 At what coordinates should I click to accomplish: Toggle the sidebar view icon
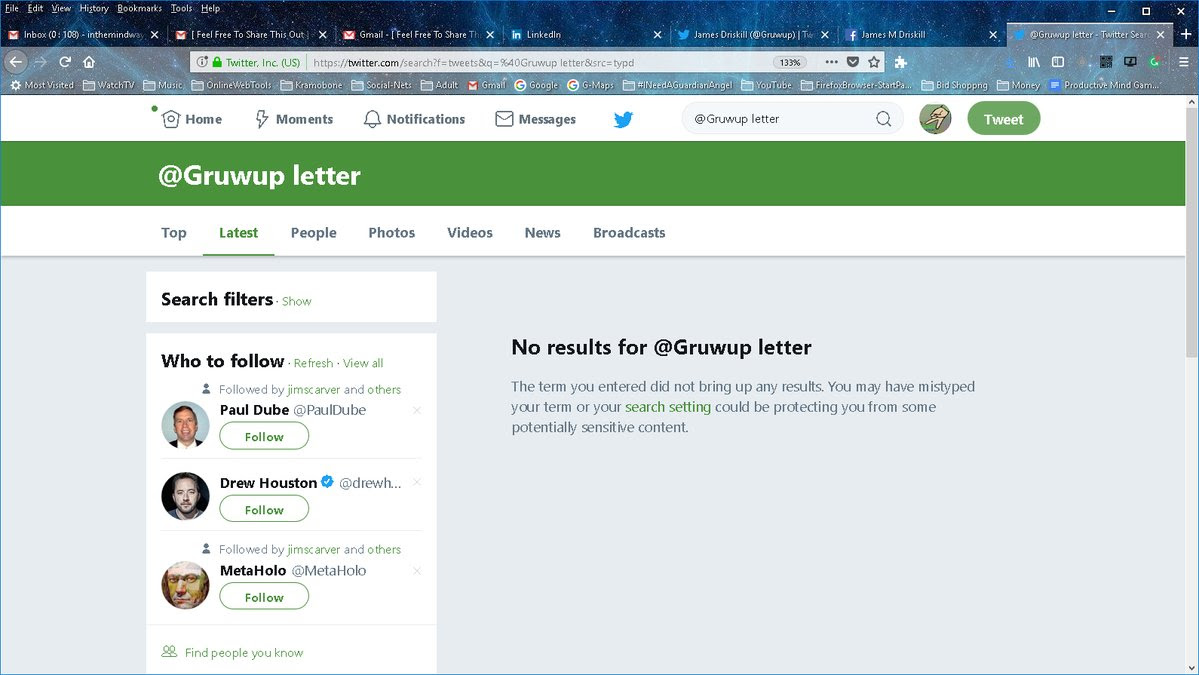1058,62
